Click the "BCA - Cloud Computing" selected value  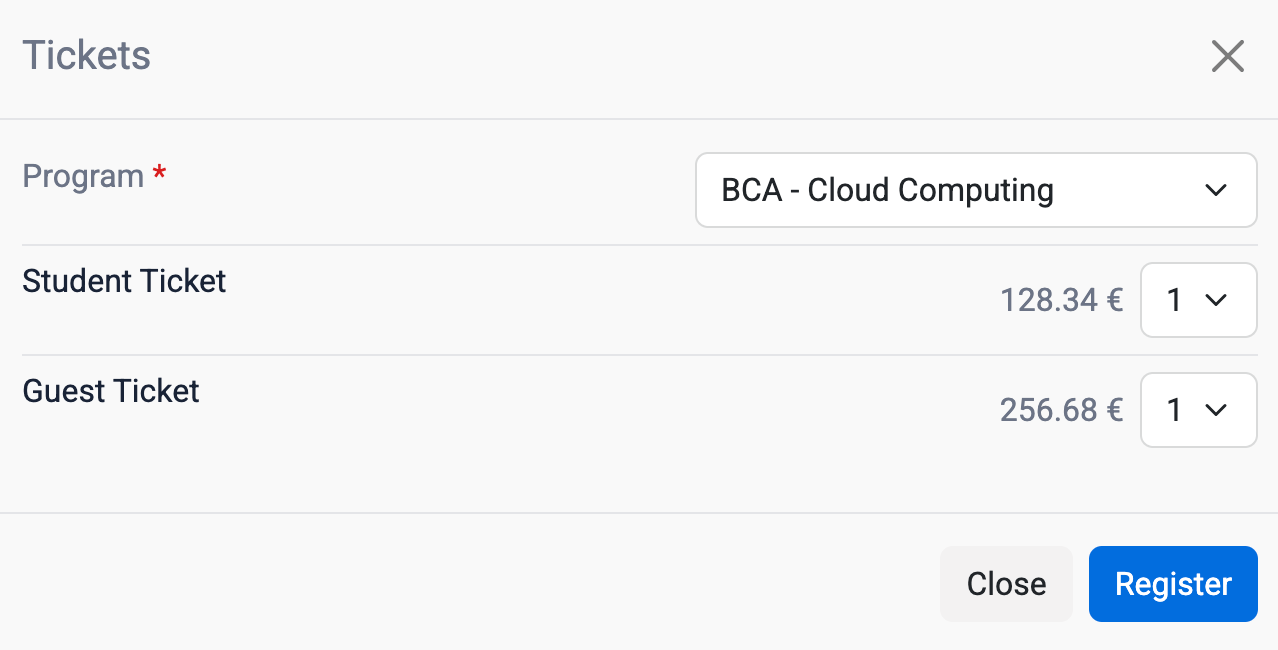coord(887,190)
